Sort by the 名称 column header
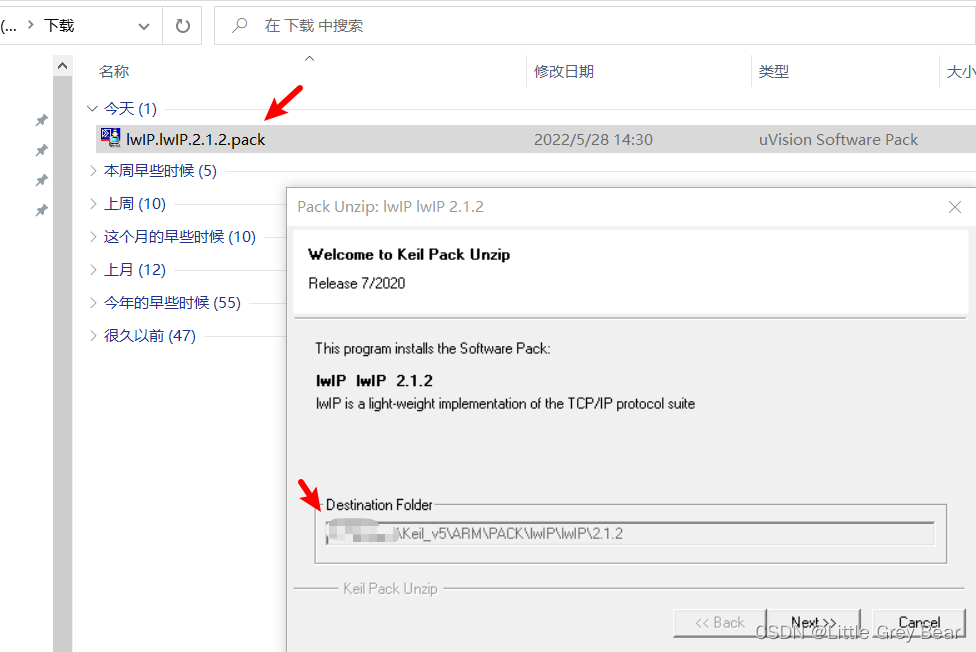This screenshot has height=652, width=976. coord(114,72)
